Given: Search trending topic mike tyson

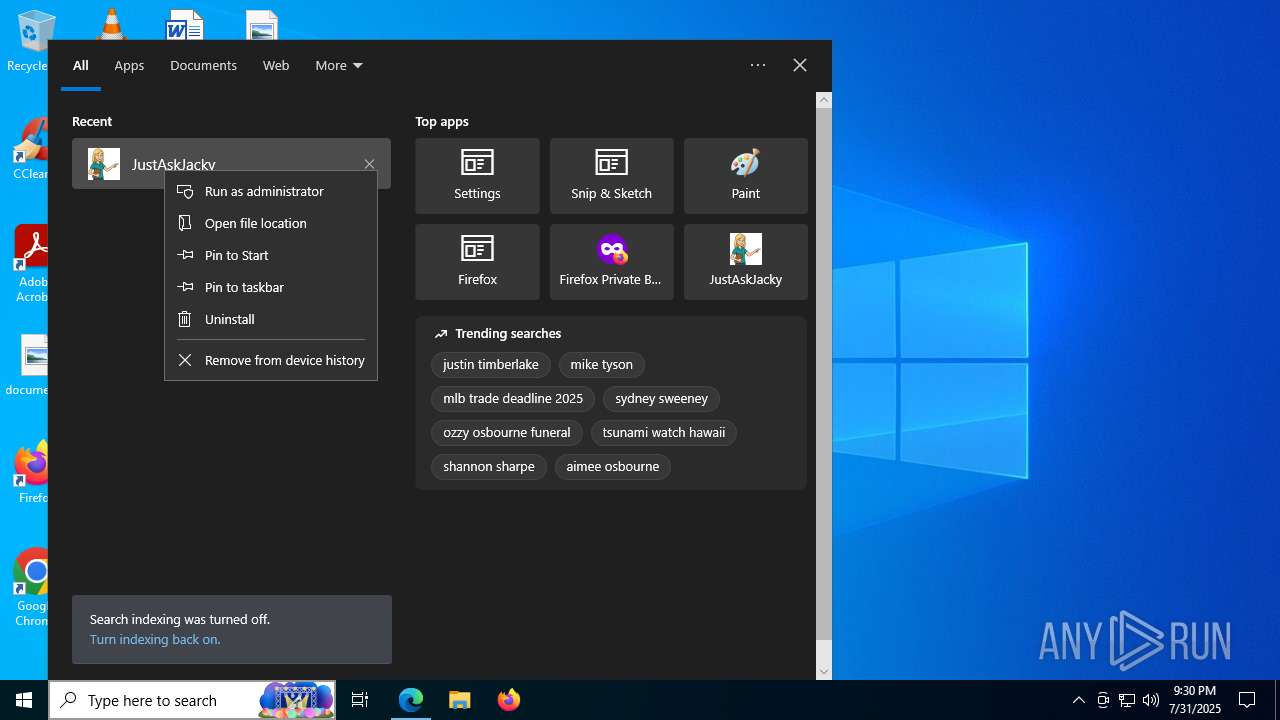Looking at the screenshot, I should pyautogui.click(x=602, y=364).
